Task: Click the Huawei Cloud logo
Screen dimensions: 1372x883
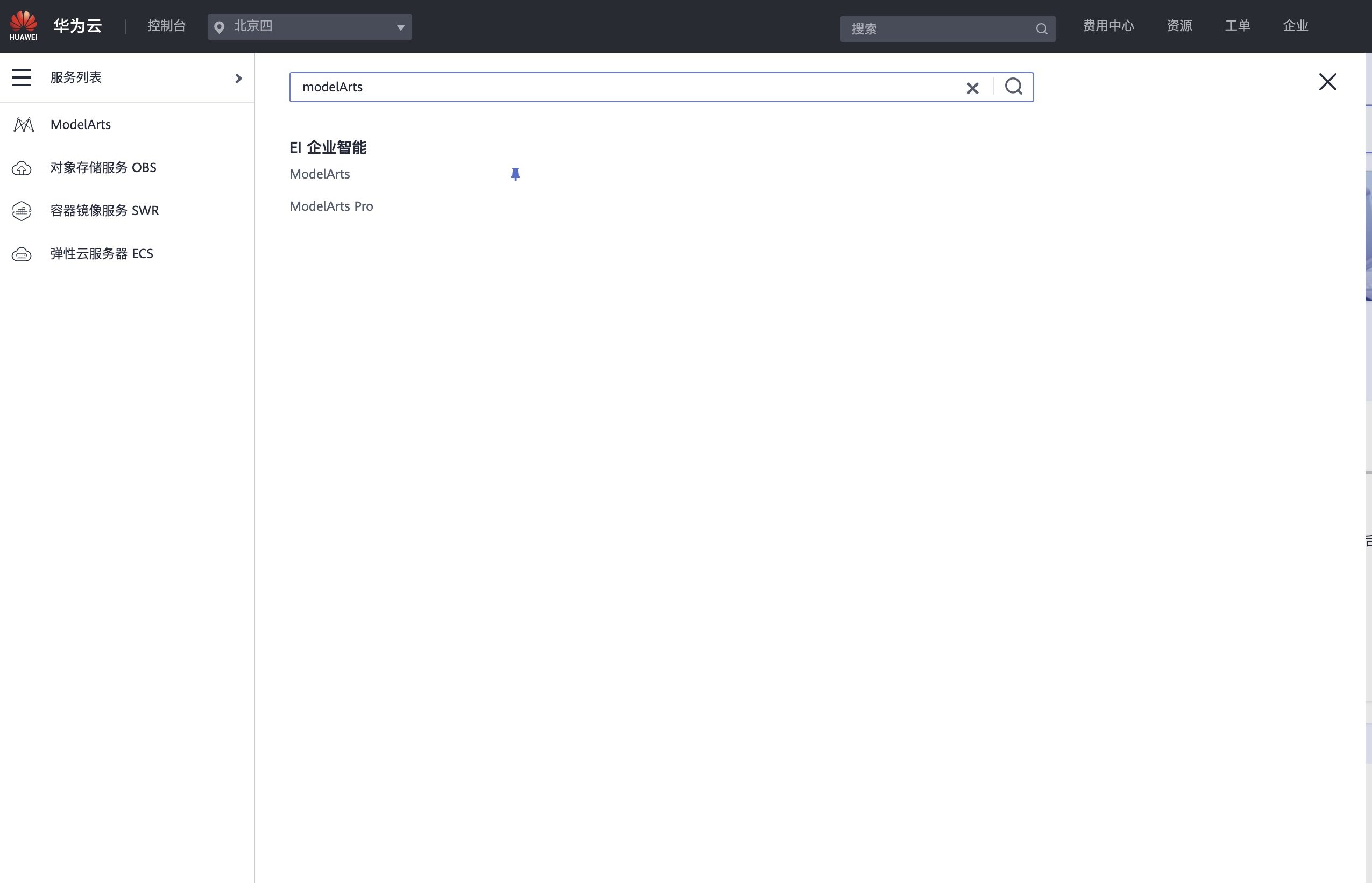Action: (x=24, y=25)
